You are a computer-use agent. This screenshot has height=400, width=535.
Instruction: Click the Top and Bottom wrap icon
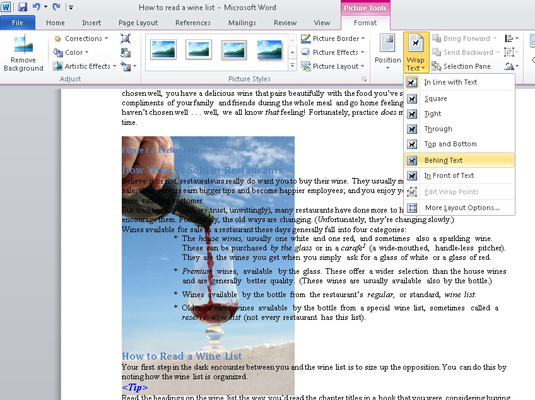point(412,144)
